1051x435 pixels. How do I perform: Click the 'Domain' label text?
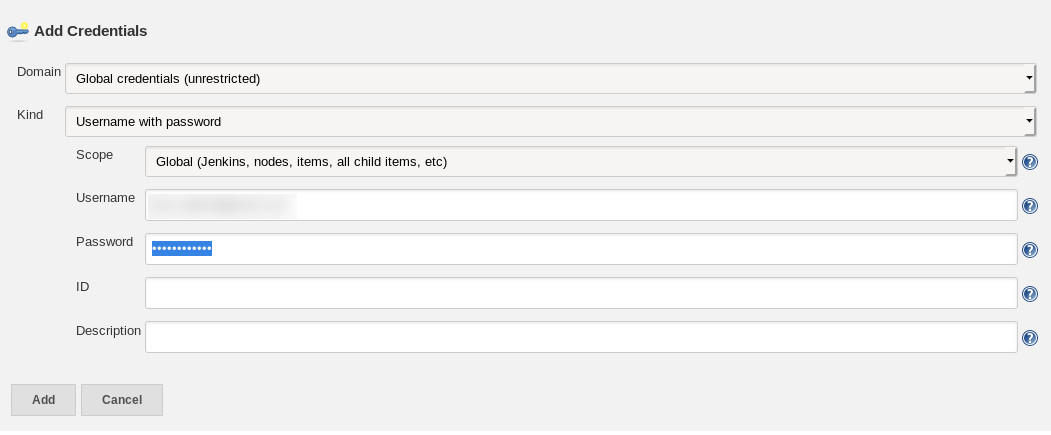(39, 71)
